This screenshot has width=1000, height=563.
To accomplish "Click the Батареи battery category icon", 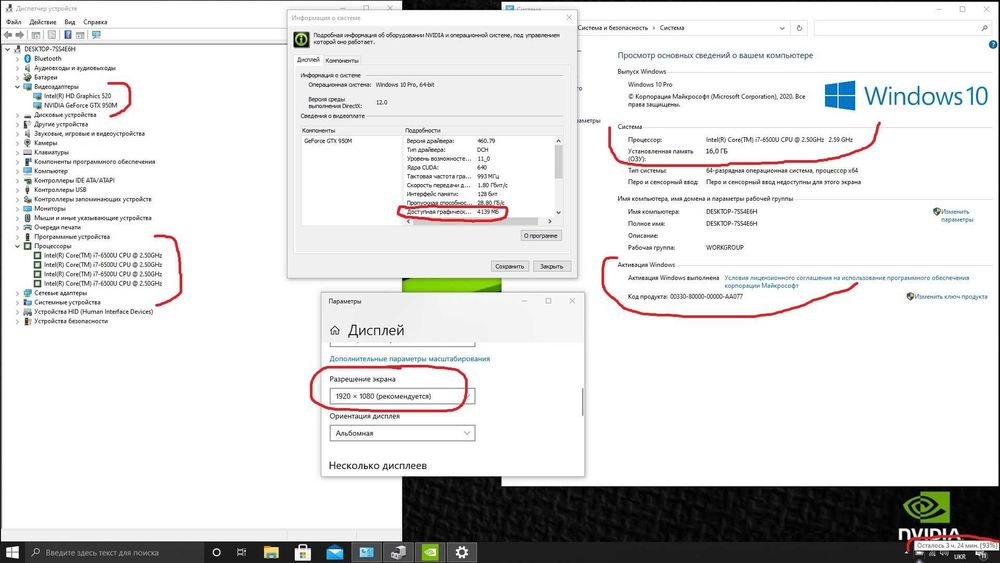I will tap(27, 77).
